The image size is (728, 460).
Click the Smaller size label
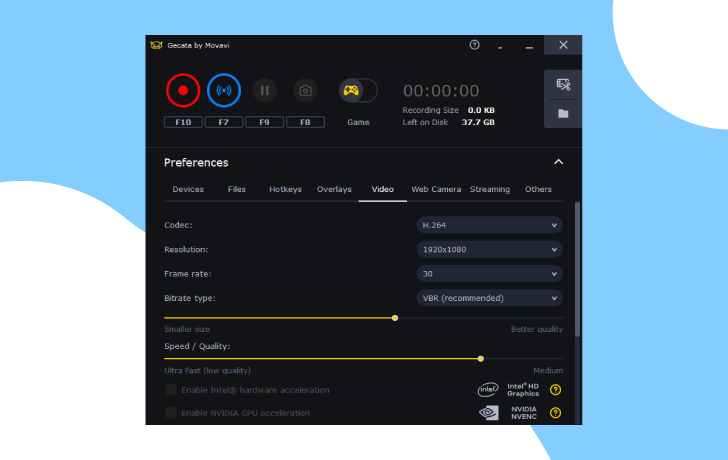(187, 329)
